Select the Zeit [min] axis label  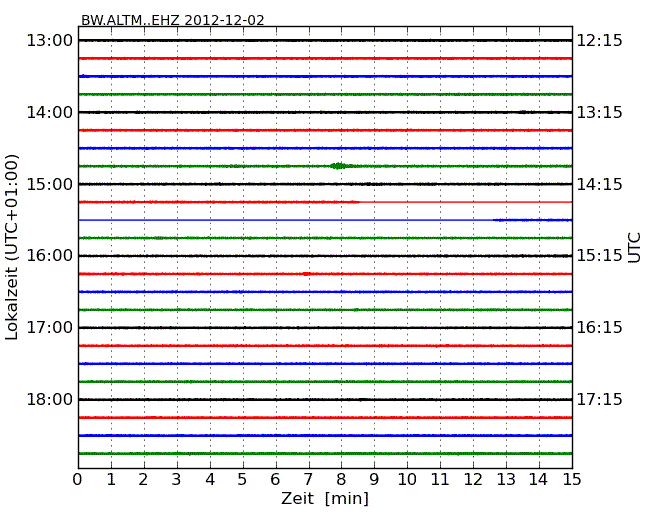coord(325,498)
